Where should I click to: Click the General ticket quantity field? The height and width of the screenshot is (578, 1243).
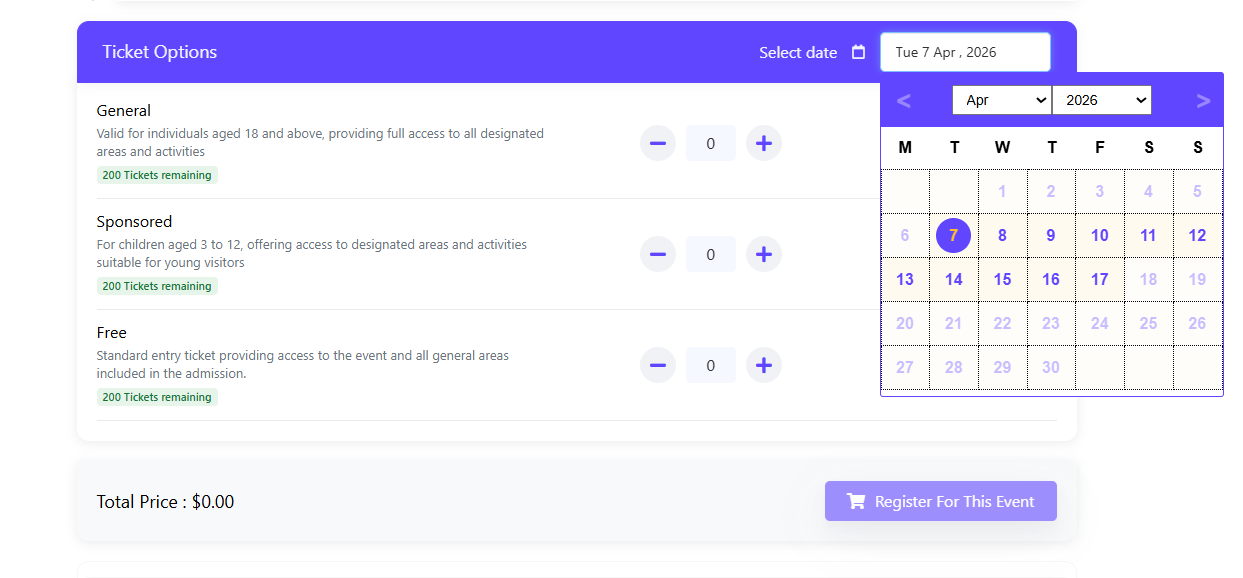click(710, 144)
